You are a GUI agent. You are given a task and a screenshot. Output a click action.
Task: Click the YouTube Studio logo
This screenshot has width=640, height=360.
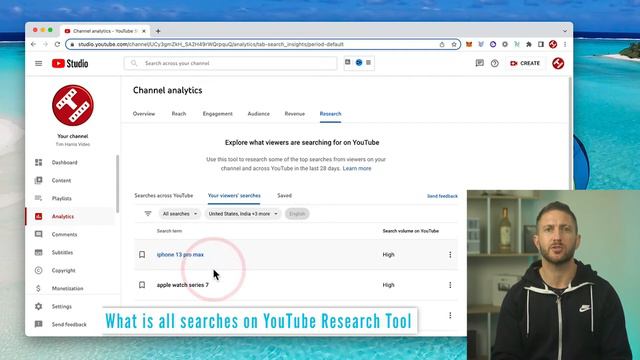pyautogui.click(x=70, y=63)
